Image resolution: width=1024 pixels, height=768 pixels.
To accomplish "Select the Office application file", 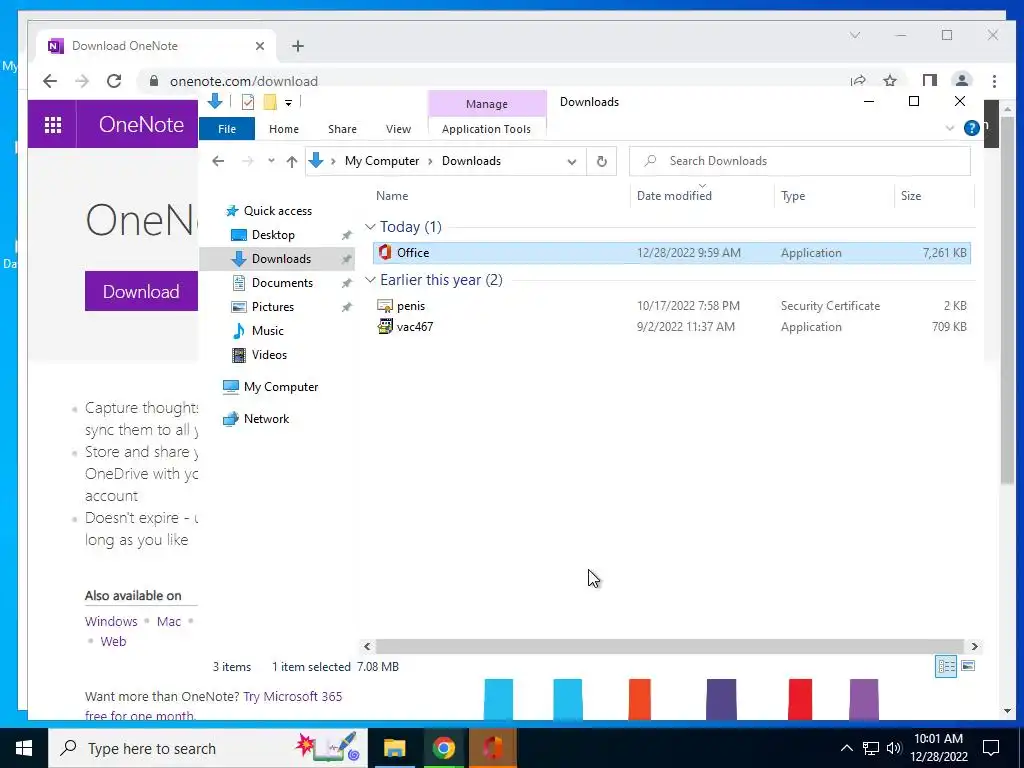I will click(x=672, y=253).
